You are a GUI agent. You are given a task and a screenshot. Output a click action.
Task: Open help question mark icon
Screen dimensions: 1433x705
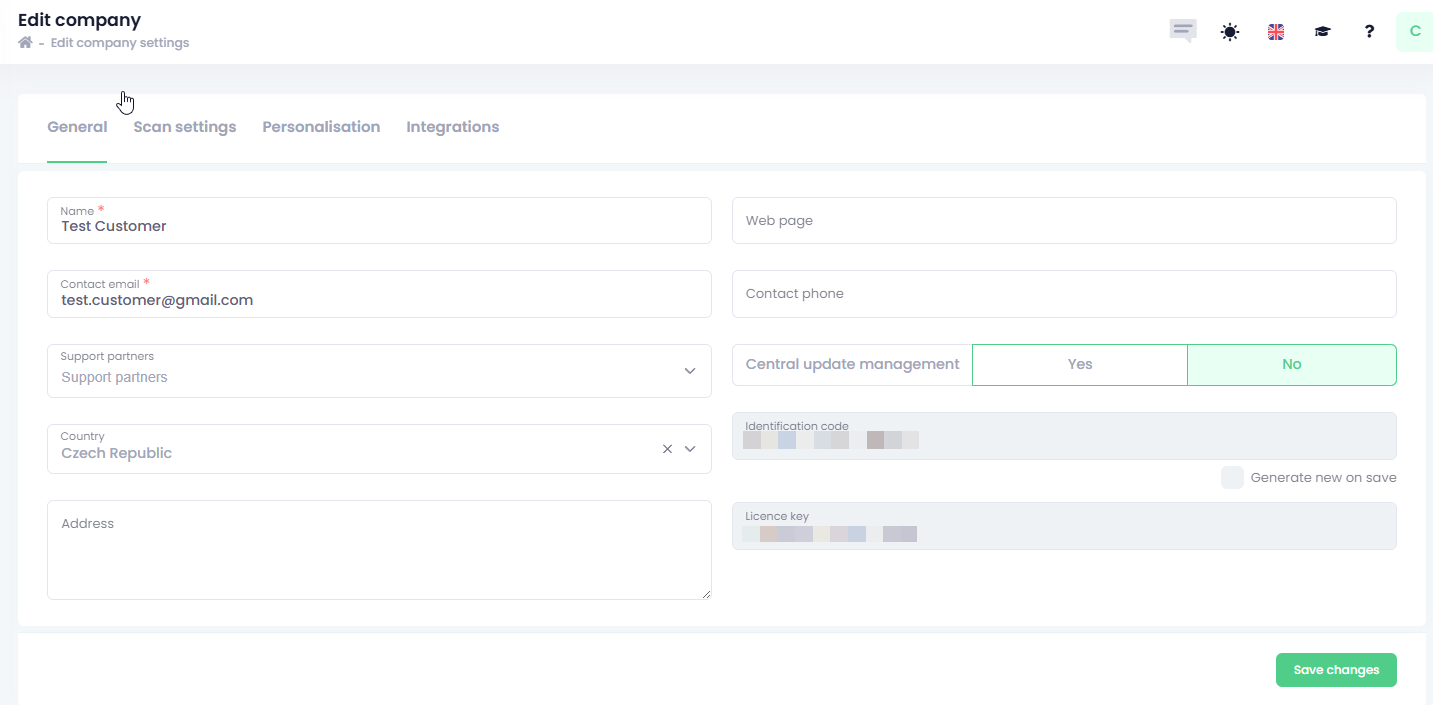[x=1369, y=32]
